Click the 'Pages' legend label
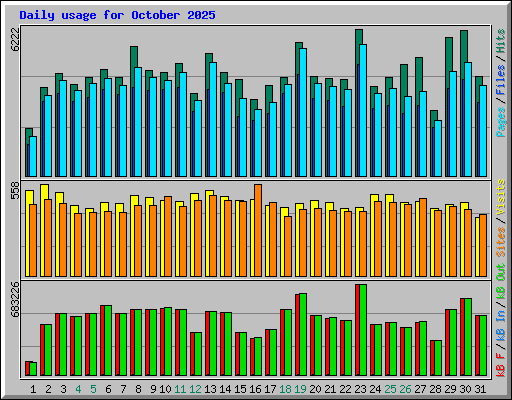 coord(500,122)
